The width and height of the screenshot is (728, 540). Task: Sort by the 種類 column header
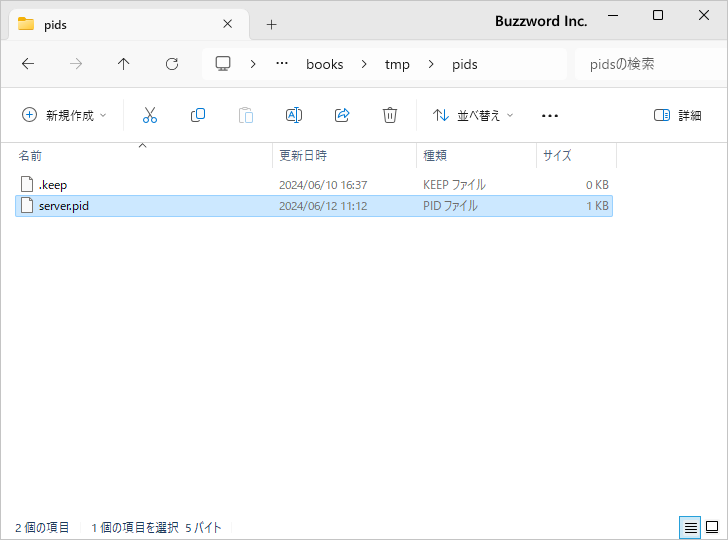tap(476, 156)
